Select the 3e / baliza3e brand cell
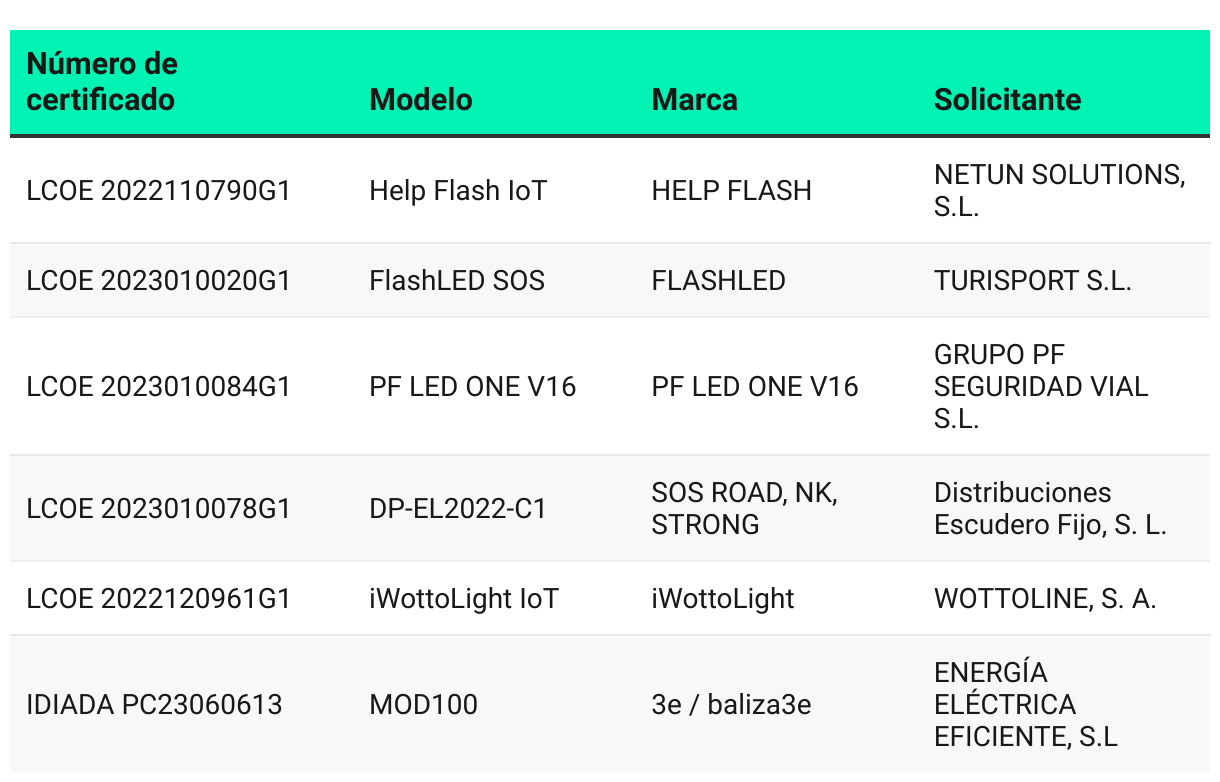1220x782 pixels. tap(731, 705)
